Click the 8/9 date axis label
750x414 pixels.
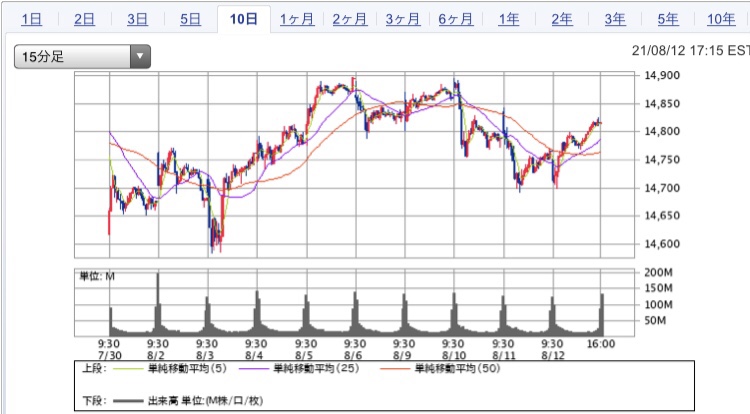pyautogui.click(x=402, y=356)
